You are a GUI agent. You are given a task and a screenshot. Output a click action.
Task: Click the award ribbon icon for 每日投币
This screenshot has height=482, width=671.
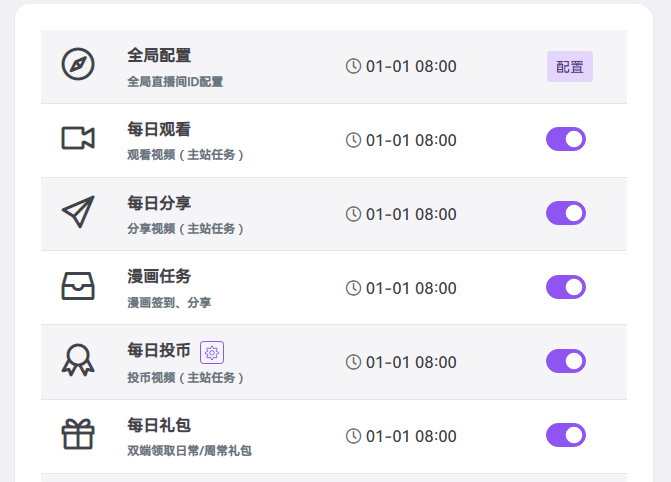tap(78, 360)
